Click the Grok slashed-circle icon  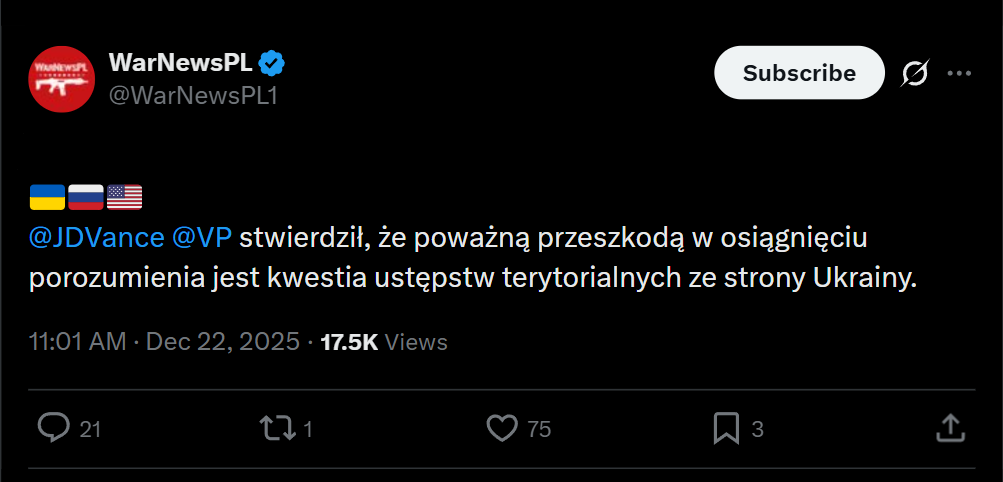tap(914, 73)
